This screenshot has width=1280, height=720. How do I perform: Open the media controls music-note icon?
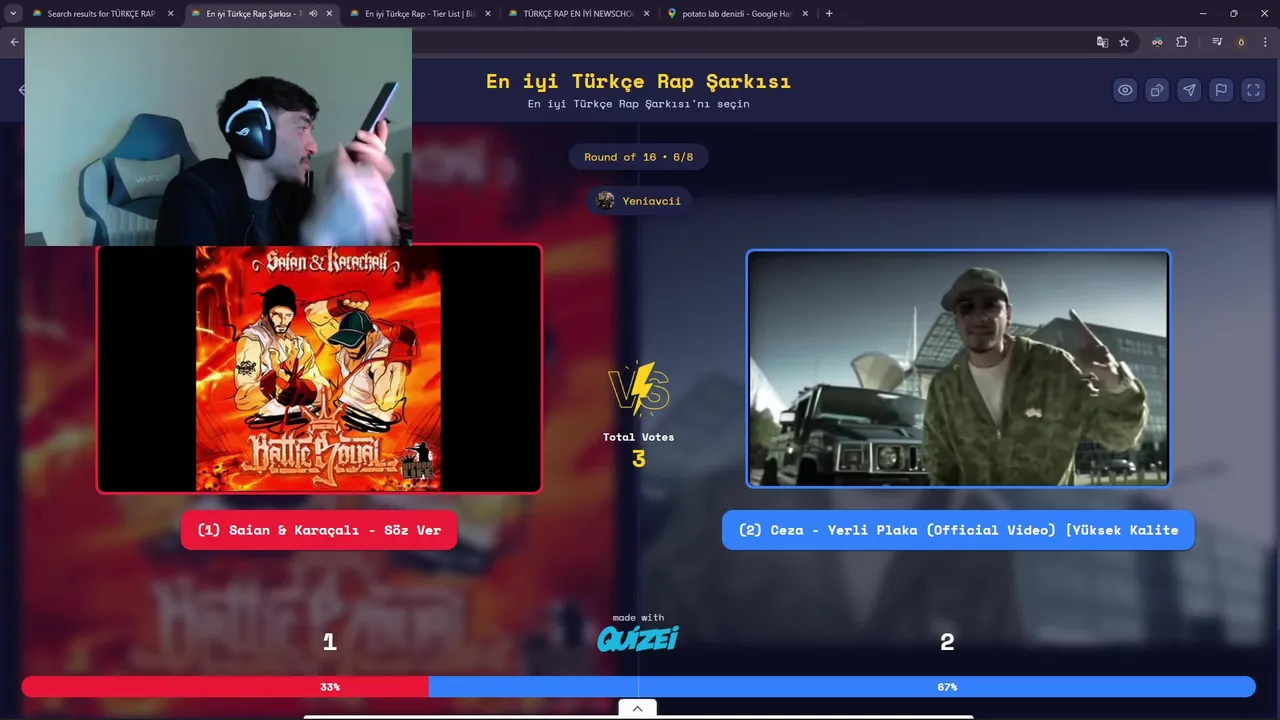pos(1217,42)
